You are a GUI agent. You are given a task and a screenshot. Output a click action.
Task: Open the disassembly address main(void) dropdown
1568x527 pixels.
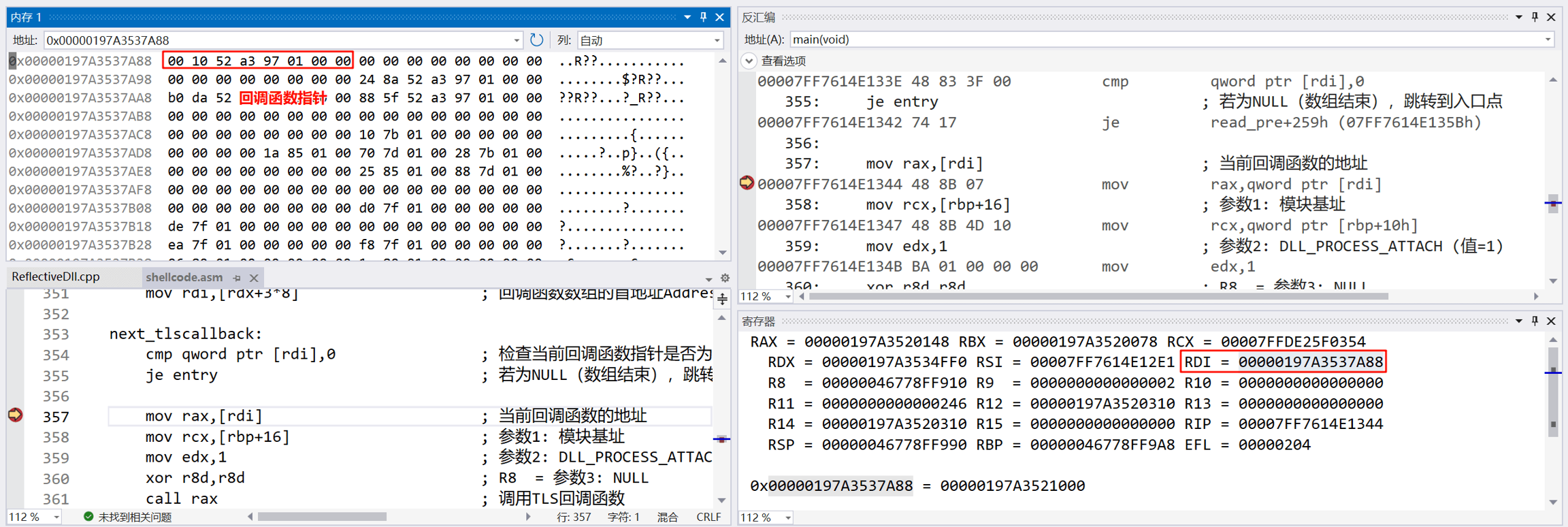pos(1548,39)
